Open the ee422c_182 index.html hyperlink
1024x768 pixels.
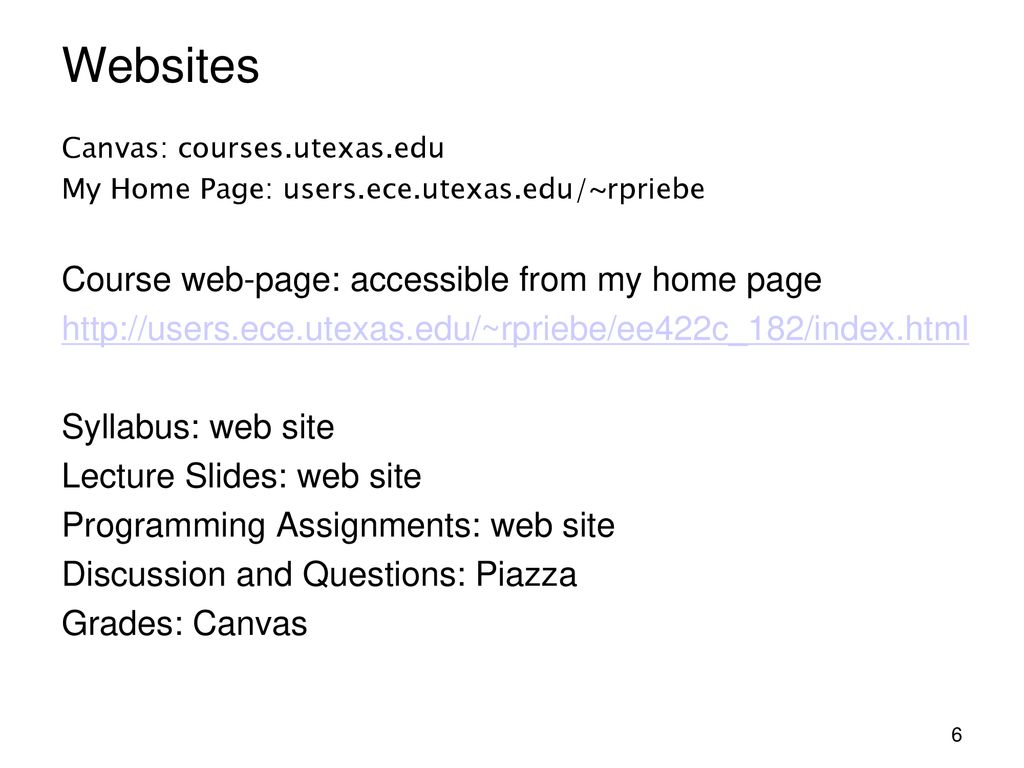[515, 329]
